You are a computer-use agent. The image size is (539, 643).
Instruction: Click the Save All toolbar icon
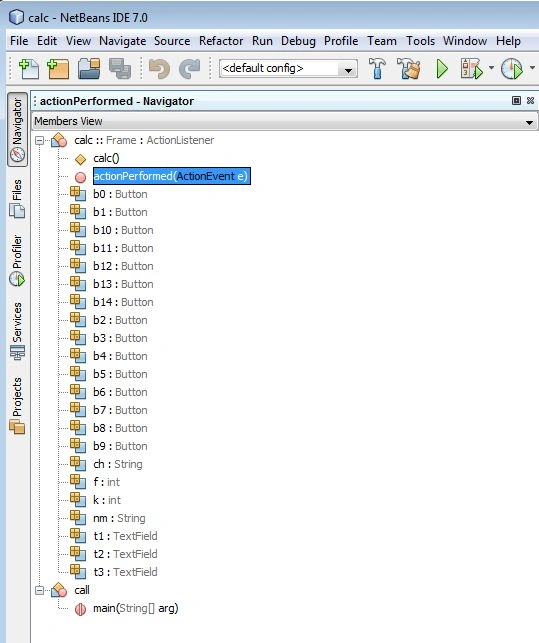(x=119, y=68)
